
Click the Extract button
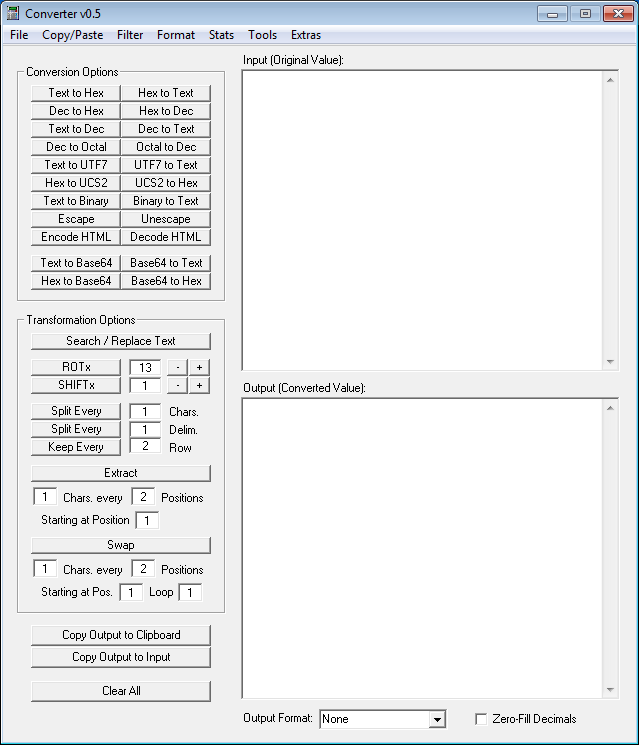click(x=121, y=473)
